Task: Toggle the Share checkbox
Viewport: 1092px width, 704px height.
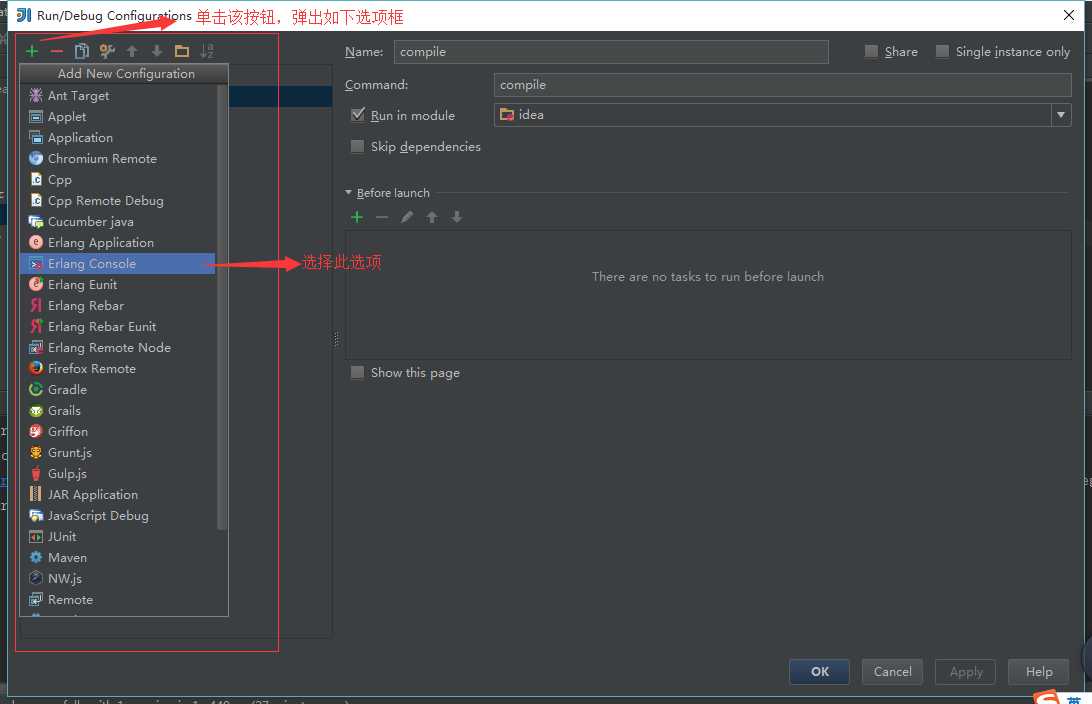Action: coord(871,51)
